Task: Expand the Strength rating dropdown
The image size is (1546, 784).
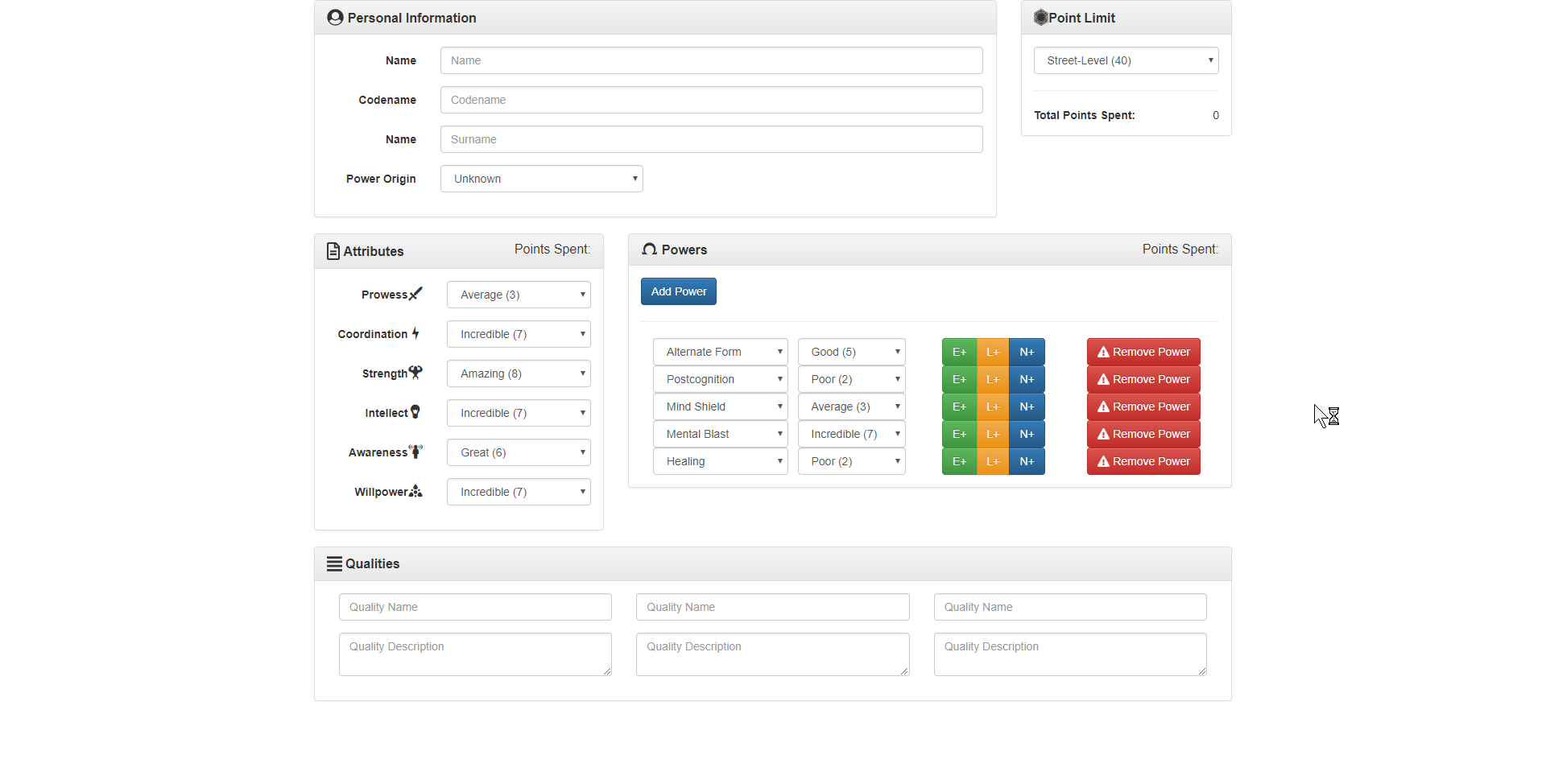Action: [519, 373]
